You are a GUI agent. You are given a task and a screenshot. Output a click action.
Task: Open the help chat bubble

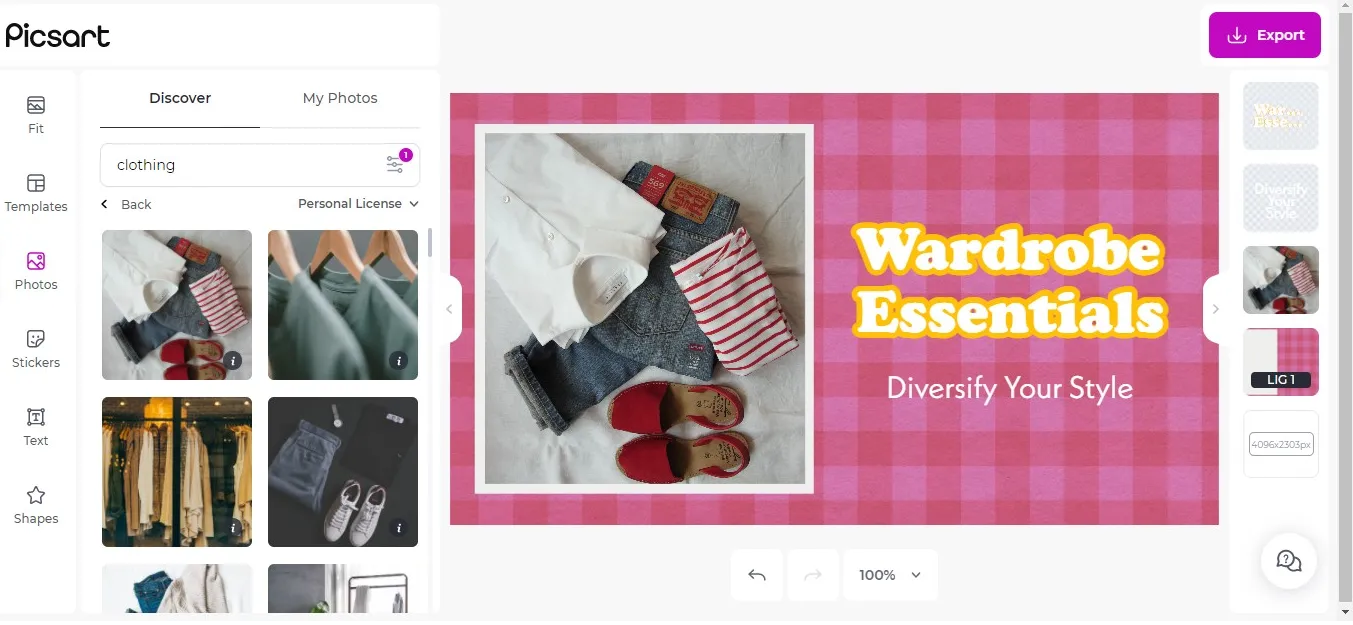point(1289,561)
